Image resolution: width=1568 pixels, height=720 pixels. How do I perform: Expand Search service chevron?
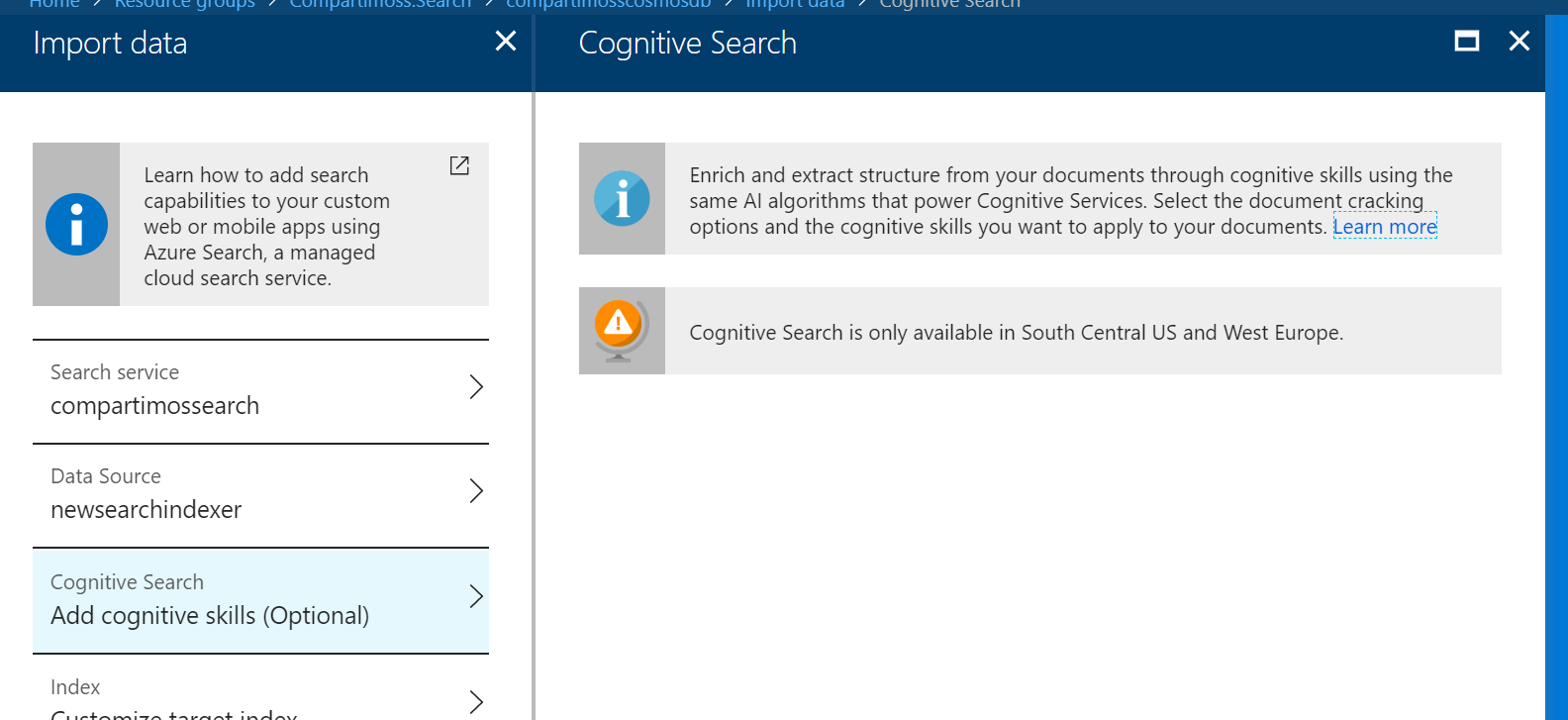point(476,386)
